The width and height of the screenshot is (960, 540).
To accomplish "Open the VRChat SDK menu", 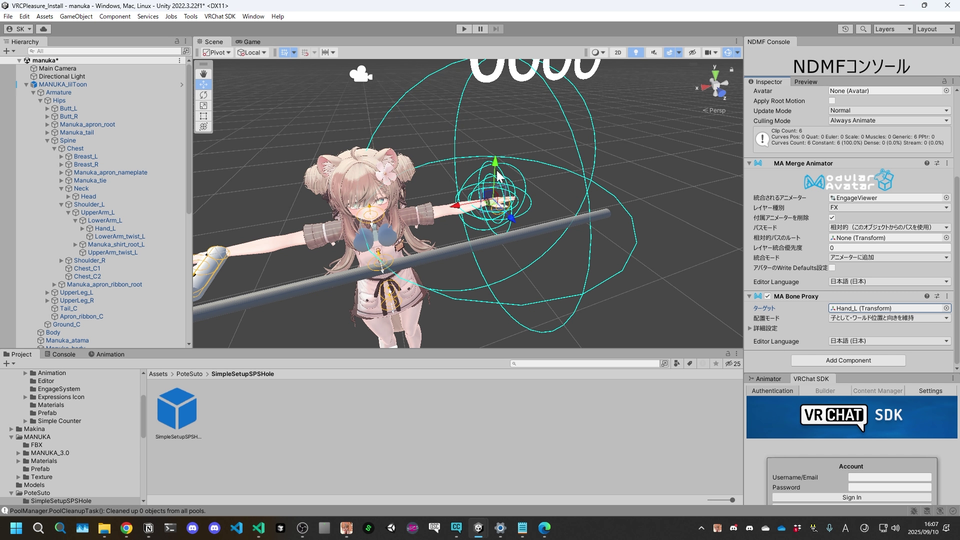I will coord(219,17).
